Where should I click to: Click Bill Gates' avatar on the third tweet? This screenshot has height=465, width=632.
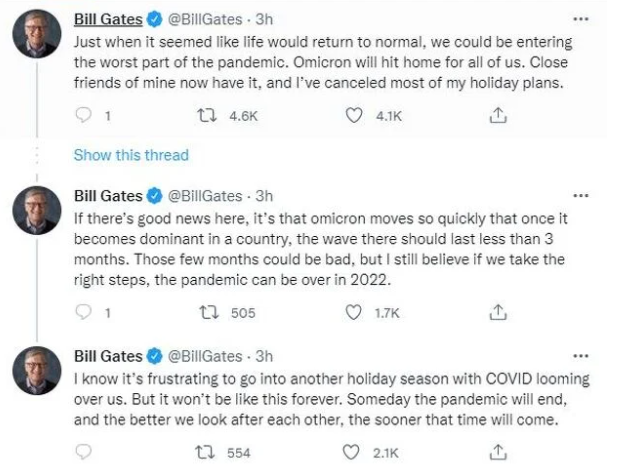35,372
